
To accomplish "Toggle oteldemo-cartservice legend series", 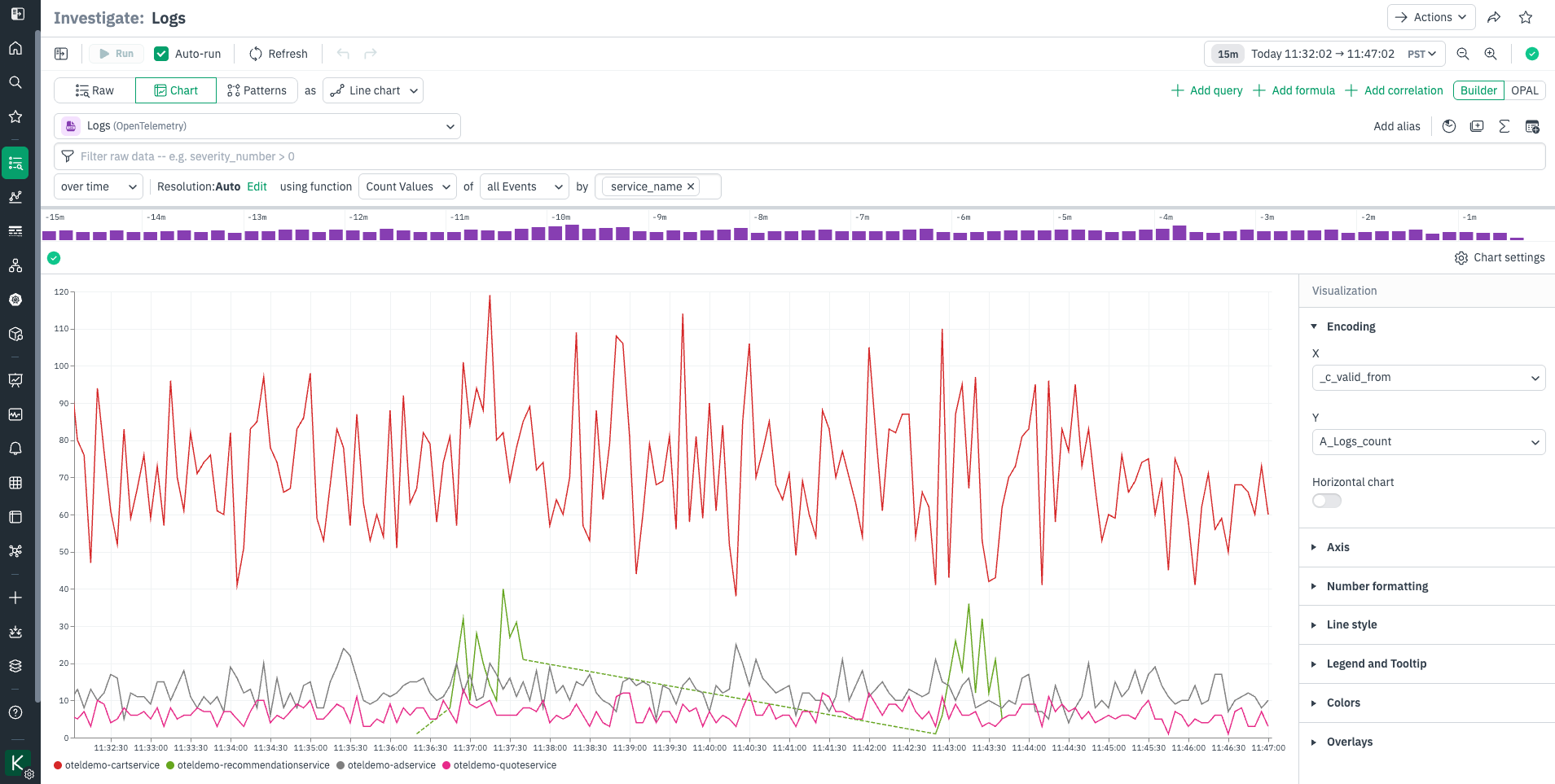I will click(x=107, y=765).
